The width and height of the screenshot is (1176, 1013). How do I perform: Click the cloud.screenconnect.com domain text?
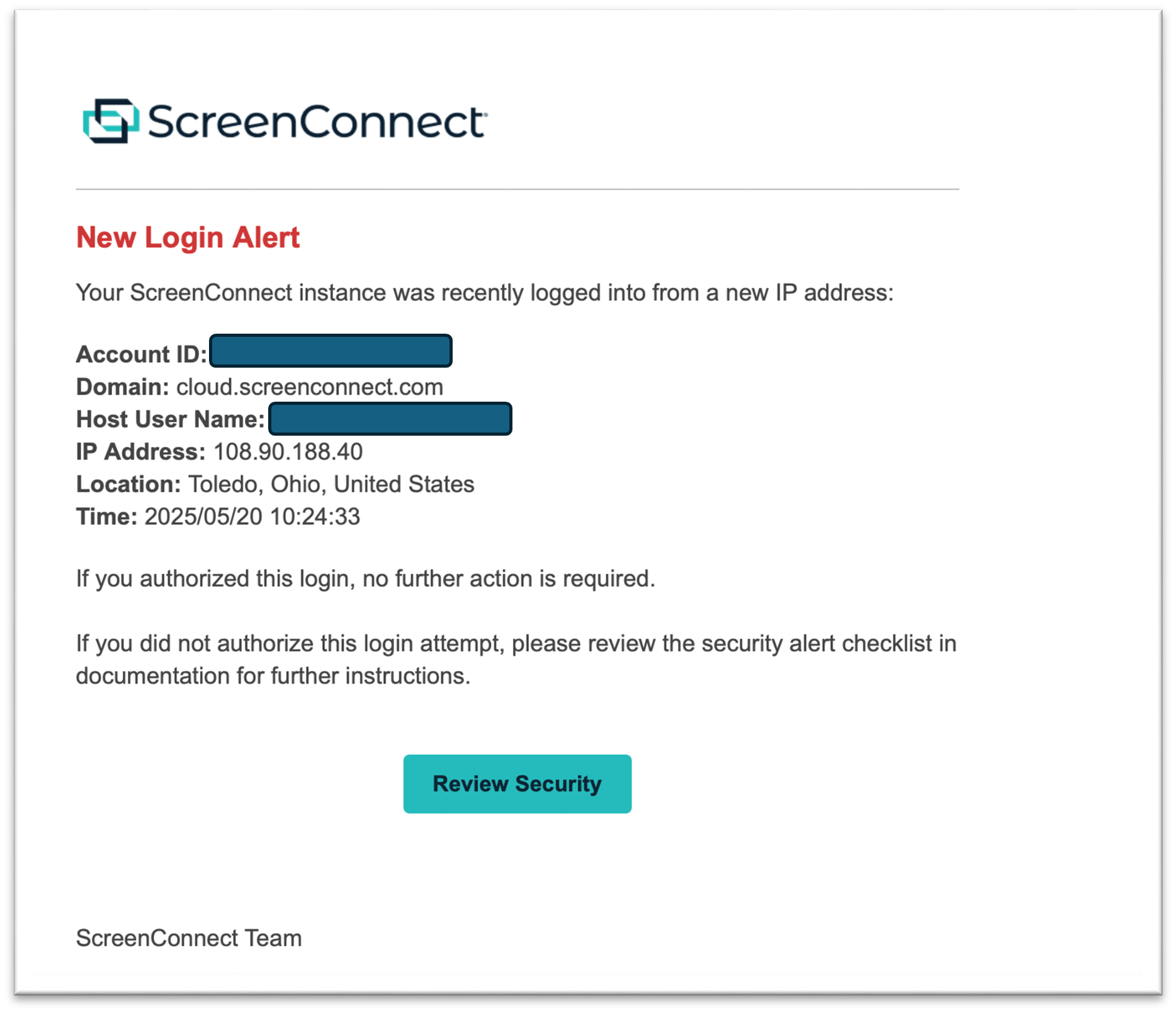pyautogui.click(x=310, y=387)
